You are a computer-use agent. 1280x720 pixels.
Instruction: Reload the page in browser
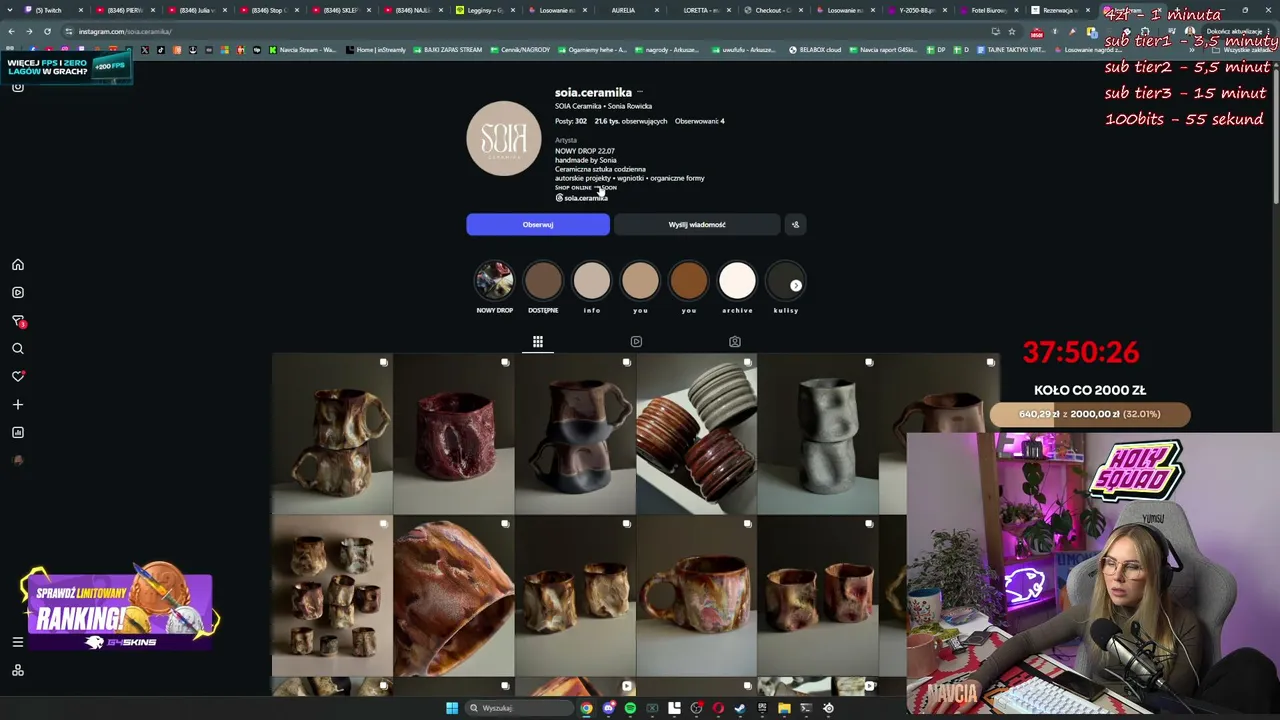(47, 31)
